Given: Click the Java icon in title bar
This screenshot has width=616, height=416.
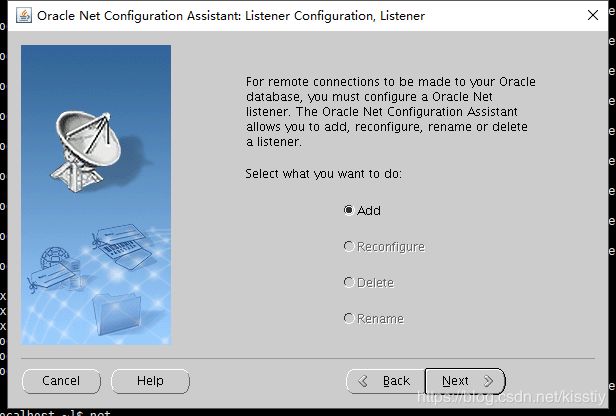Looking at the screenshot, I should (24, 15).
